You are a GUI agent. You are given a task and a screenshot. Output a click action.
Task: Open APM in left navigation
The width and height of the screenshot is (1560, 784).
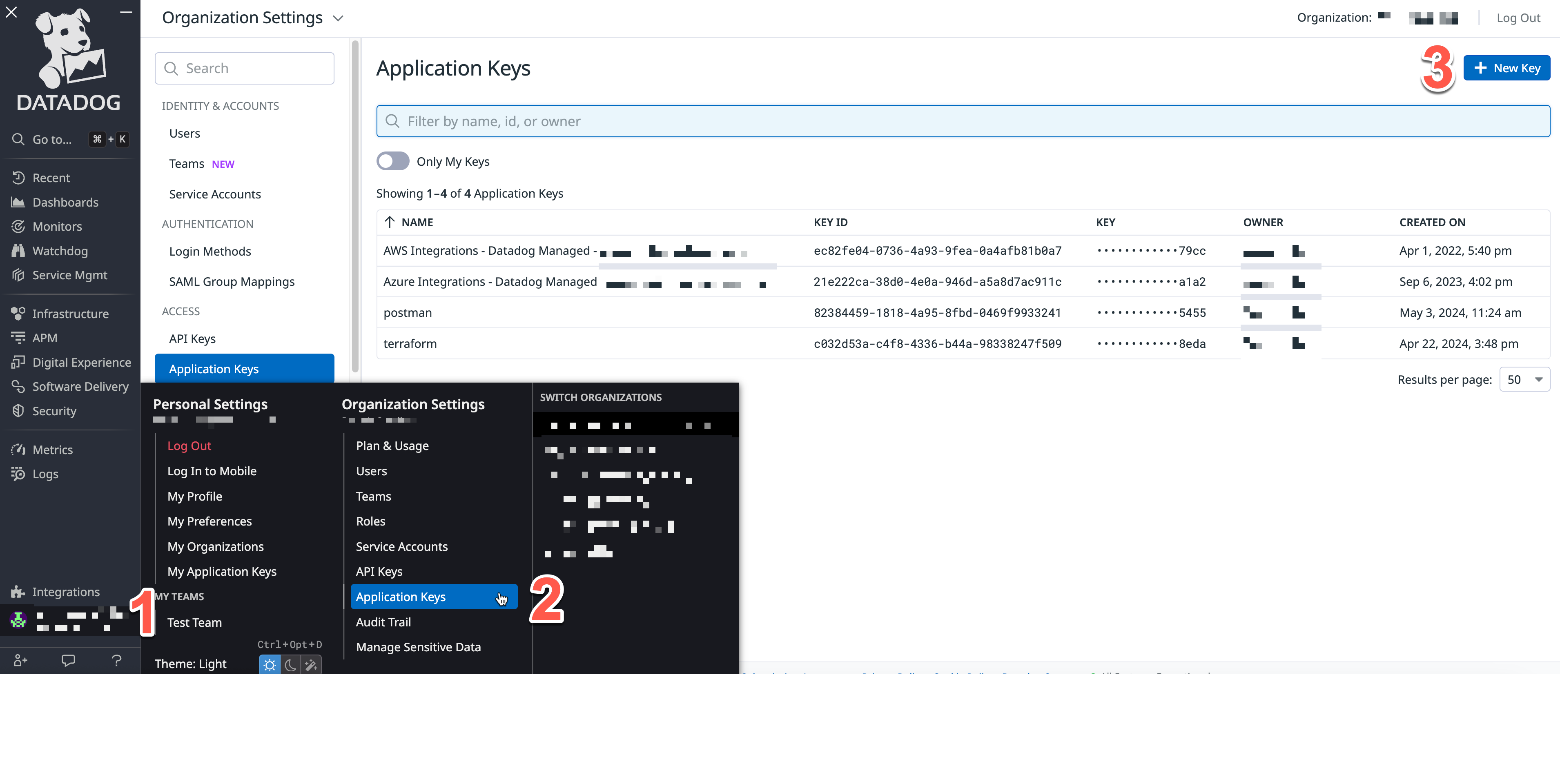44,338
